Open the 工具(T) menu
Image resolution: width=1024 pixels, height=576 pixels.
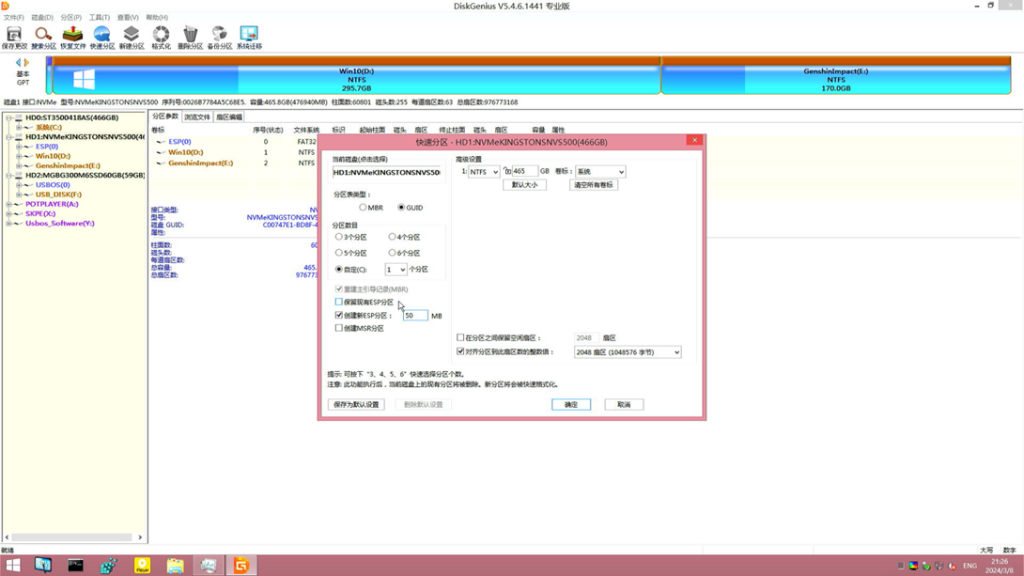click(x=99, y=18)
